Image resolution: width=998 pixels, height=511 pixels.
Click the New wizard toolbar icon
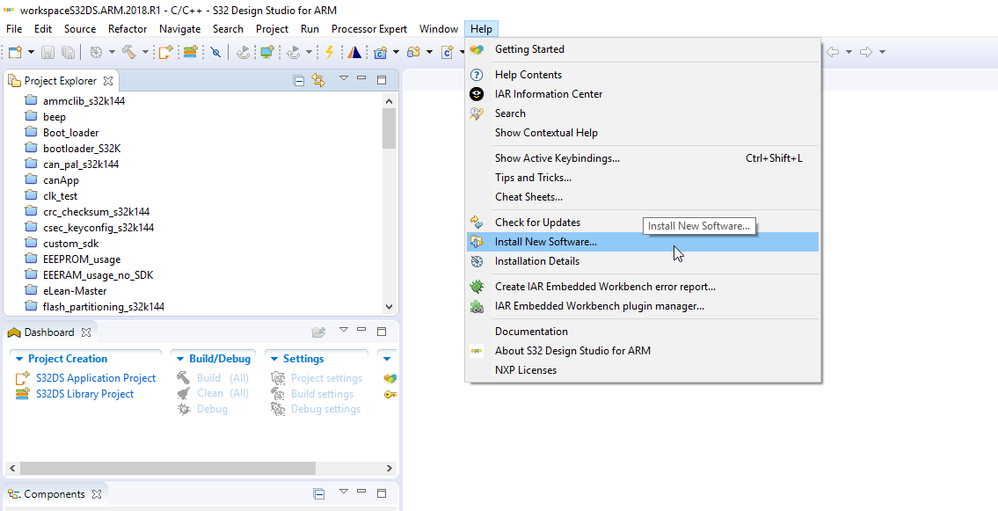[15, 52]
